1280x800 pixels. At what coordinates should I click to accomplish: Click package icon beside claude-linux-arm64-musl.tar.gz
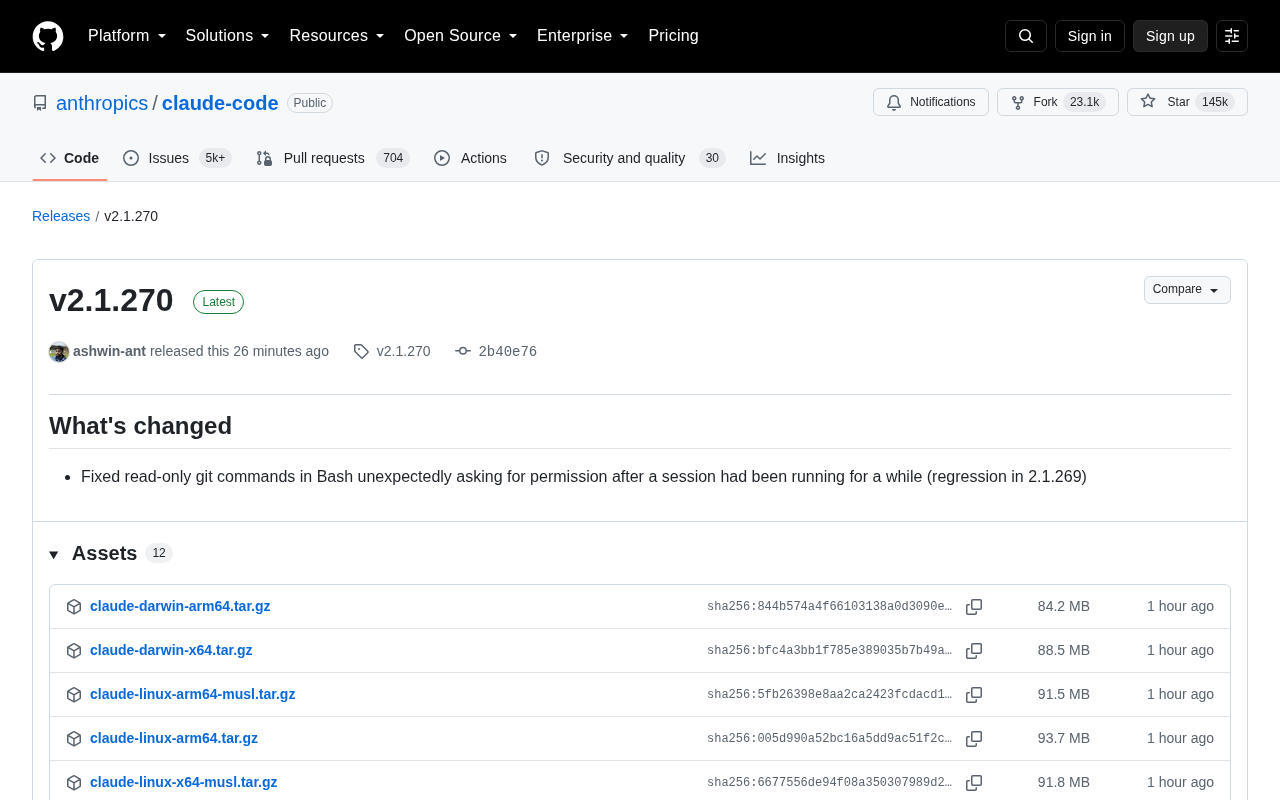click(x=74, y=695)
